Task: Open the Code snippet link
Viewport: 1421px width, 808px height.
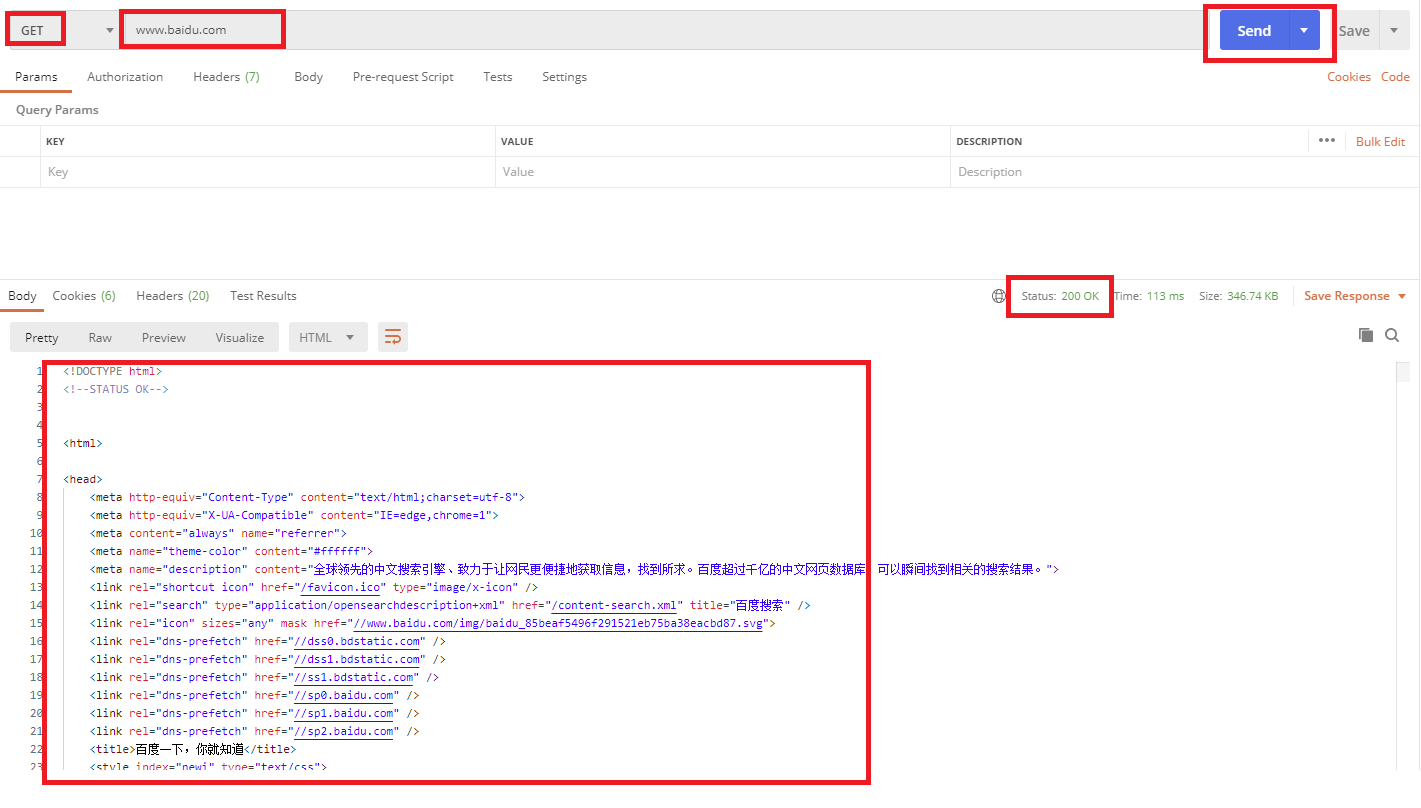Action: 1395,77
